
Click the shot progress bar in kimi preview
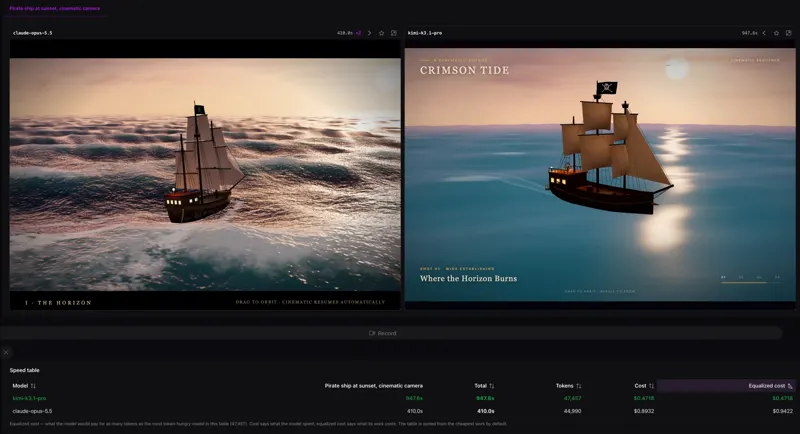coord(750,282)
